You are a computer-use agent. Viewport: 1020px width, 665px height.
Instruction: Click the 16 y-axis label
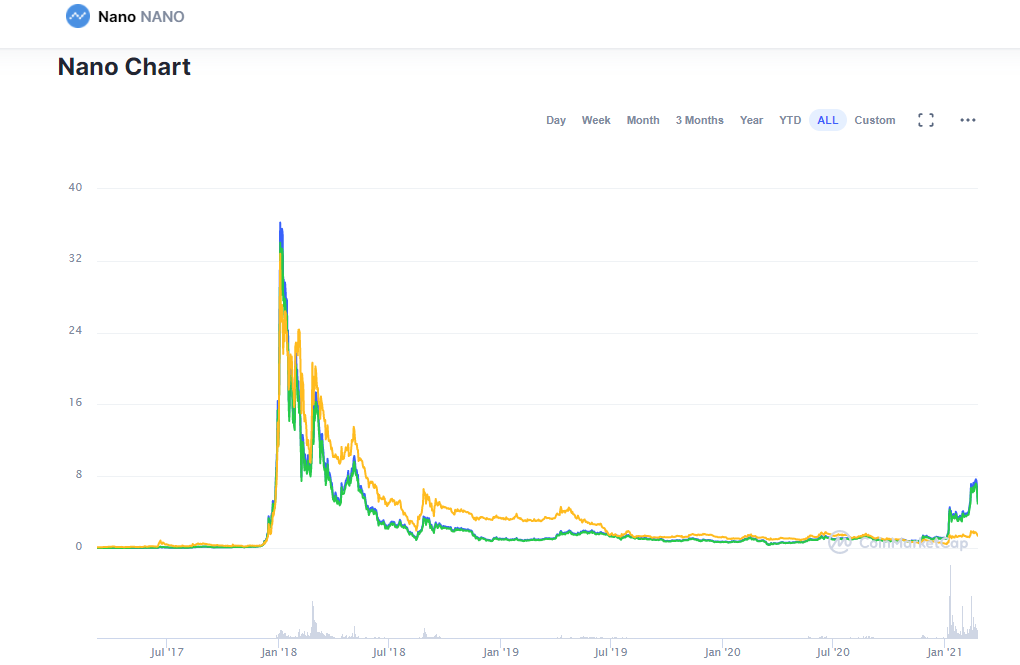pyautogui.click(x=75, y=403)
